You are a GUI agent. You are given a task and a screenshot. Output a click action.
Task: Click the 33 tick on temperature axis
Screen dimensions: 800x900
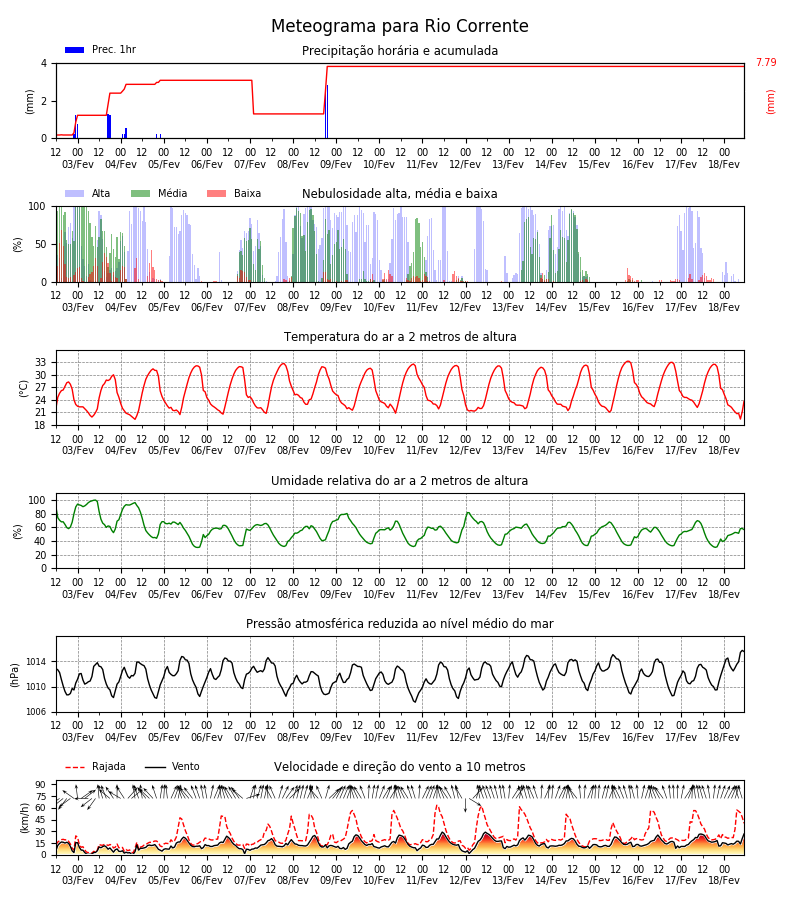pyautogui.click(x=41, y=363)
